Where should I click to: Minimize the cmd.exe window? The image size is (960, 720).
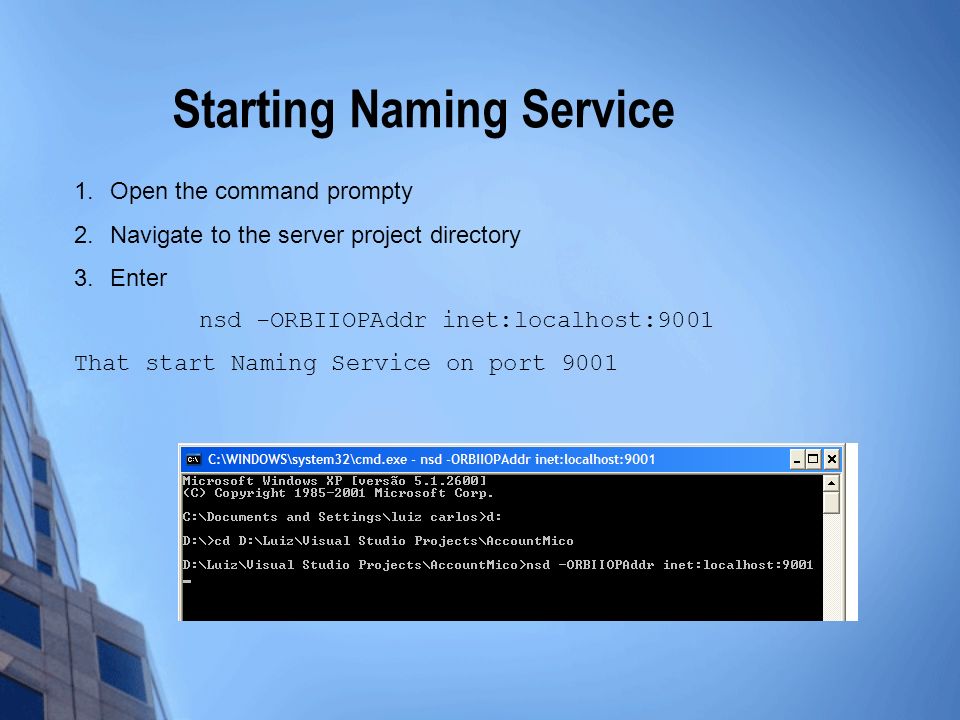point(797,459)
